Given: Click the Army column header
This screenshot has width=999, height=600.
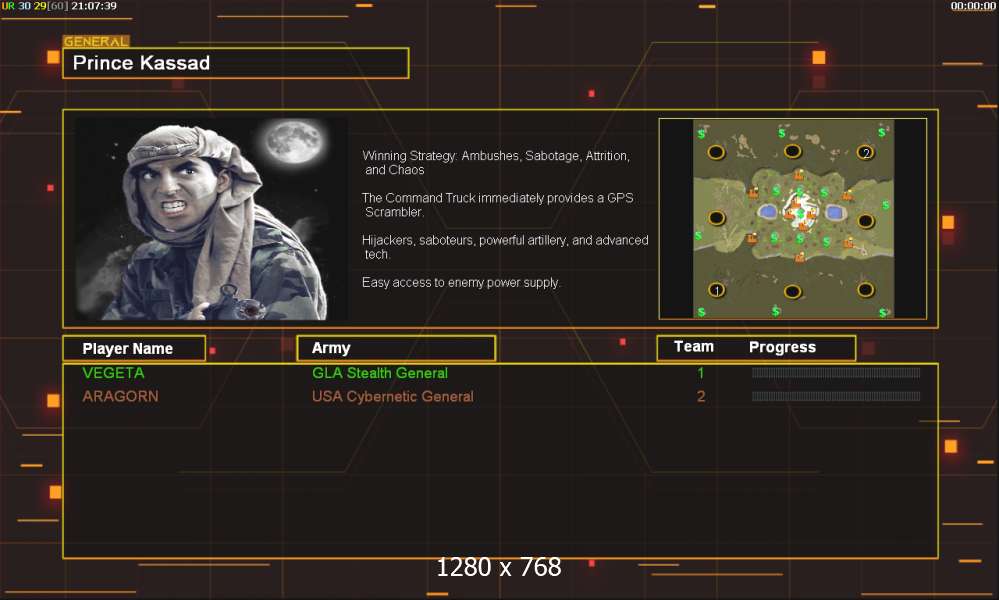Looking at the screenshot, I should 396,348.
